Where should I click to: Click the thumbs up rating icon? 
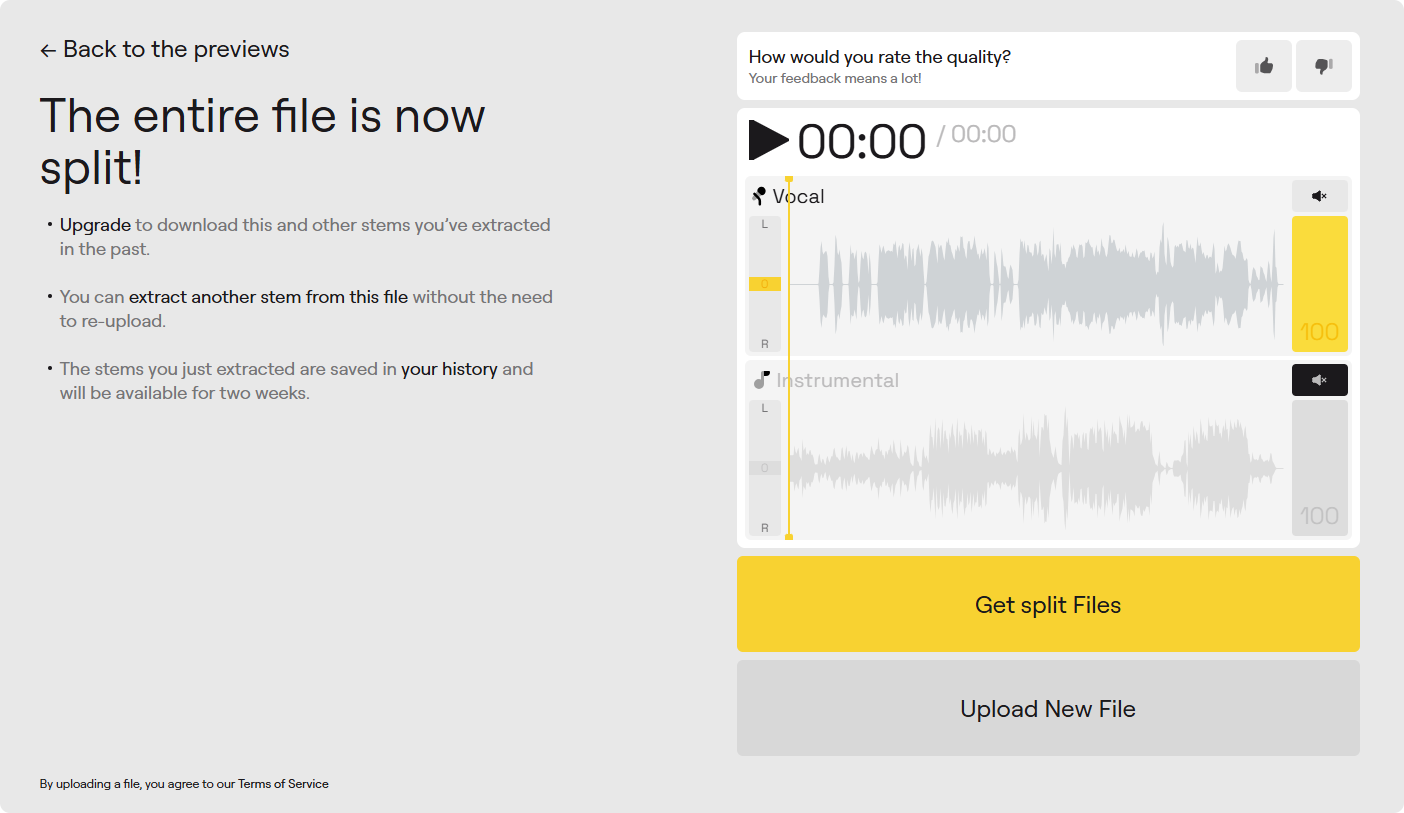point(1264,66)
